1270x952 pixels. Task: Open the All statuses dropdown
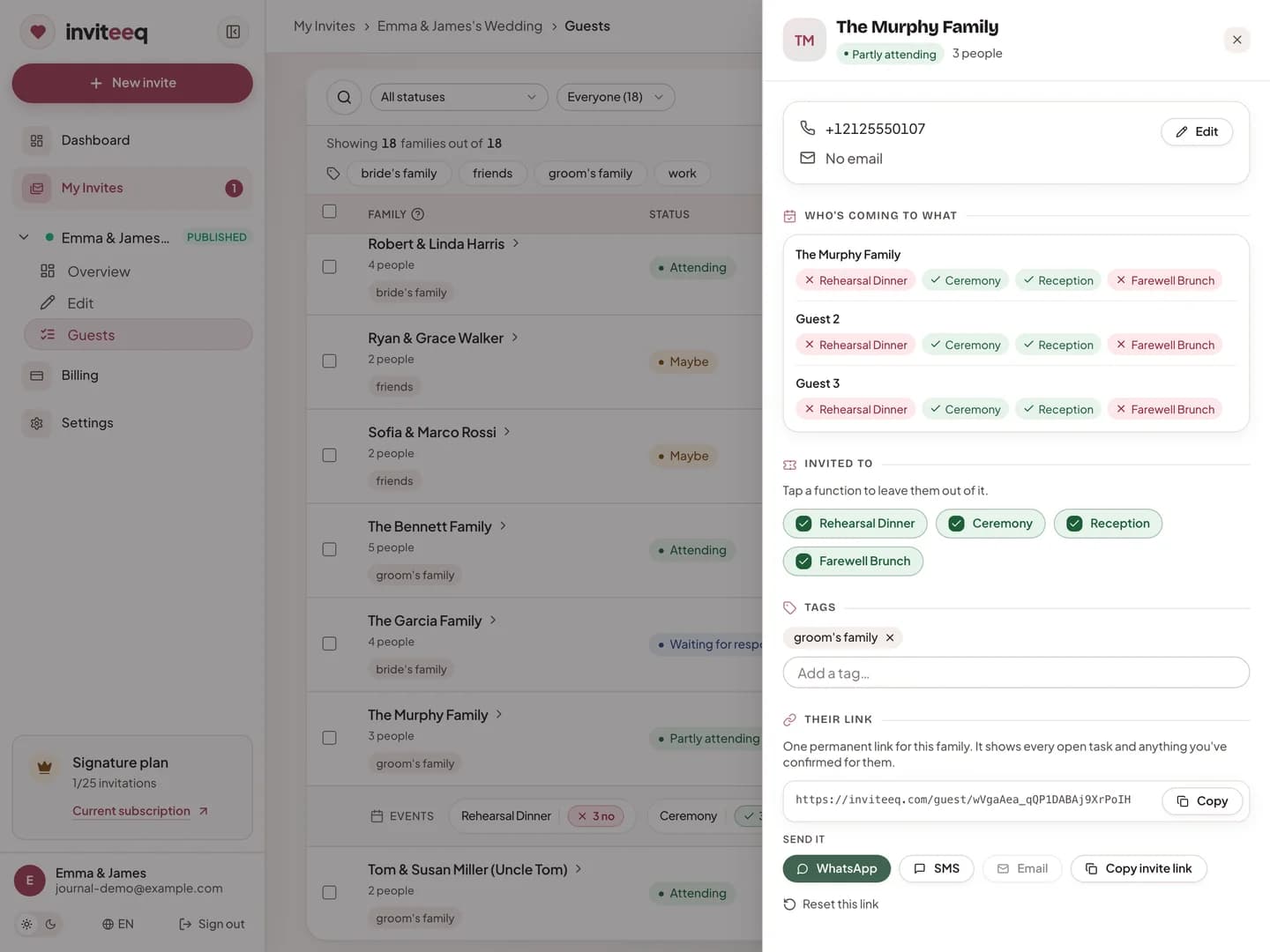click(459, 97)
